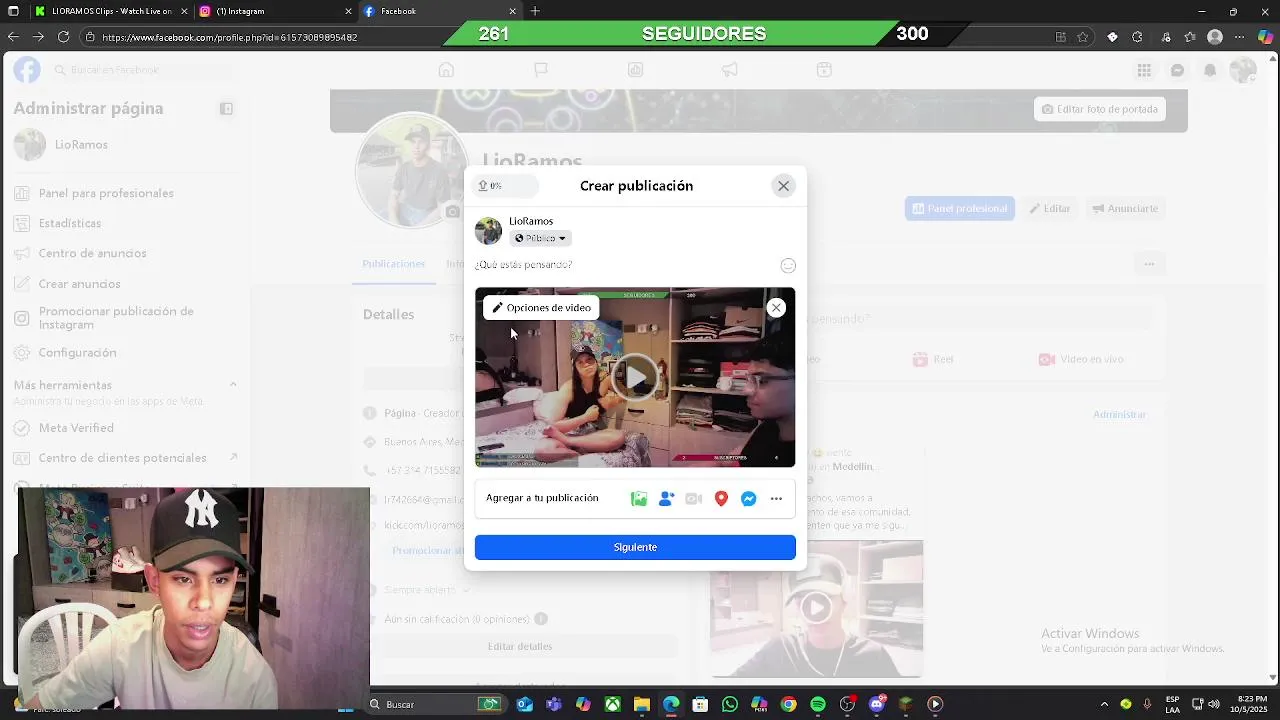
Task: Open WhatsApp from the taskbar
Action: [730, 704]
